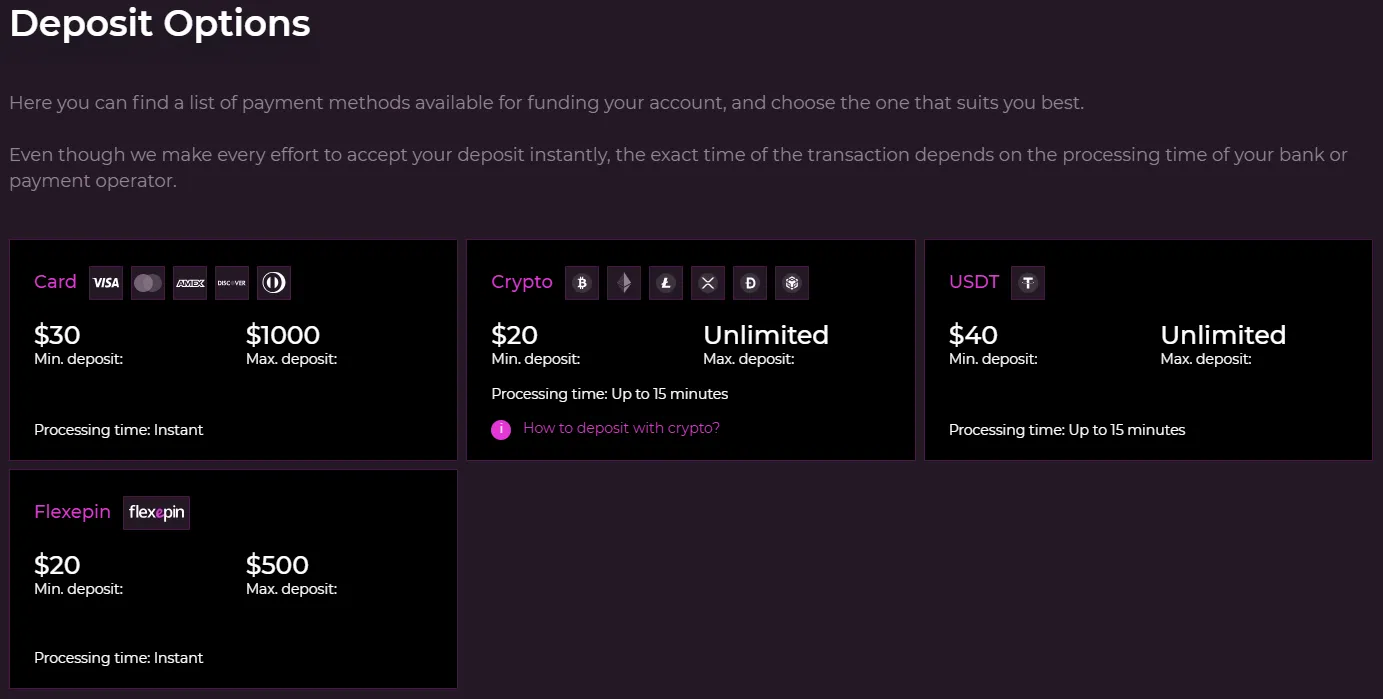Select the Litecoin icon
Screen dimensions: 1383x699
tap(666, 283)
